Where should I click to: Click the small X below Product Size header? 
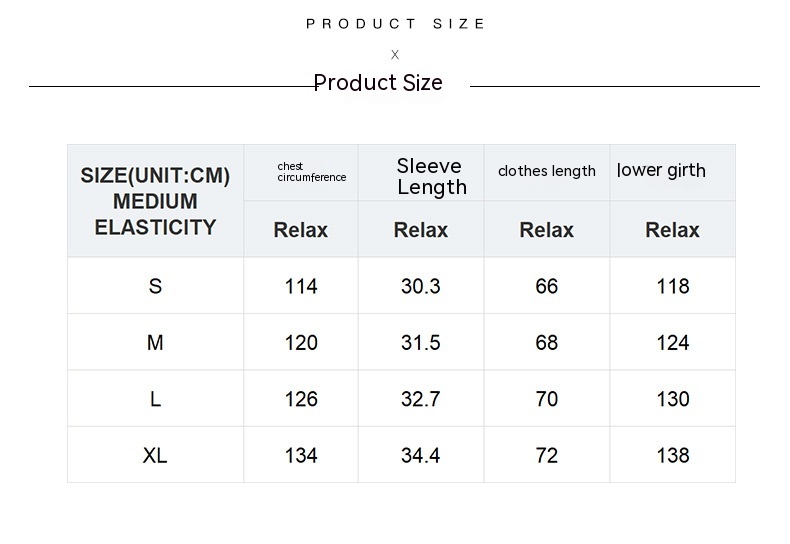click(395, 55)
